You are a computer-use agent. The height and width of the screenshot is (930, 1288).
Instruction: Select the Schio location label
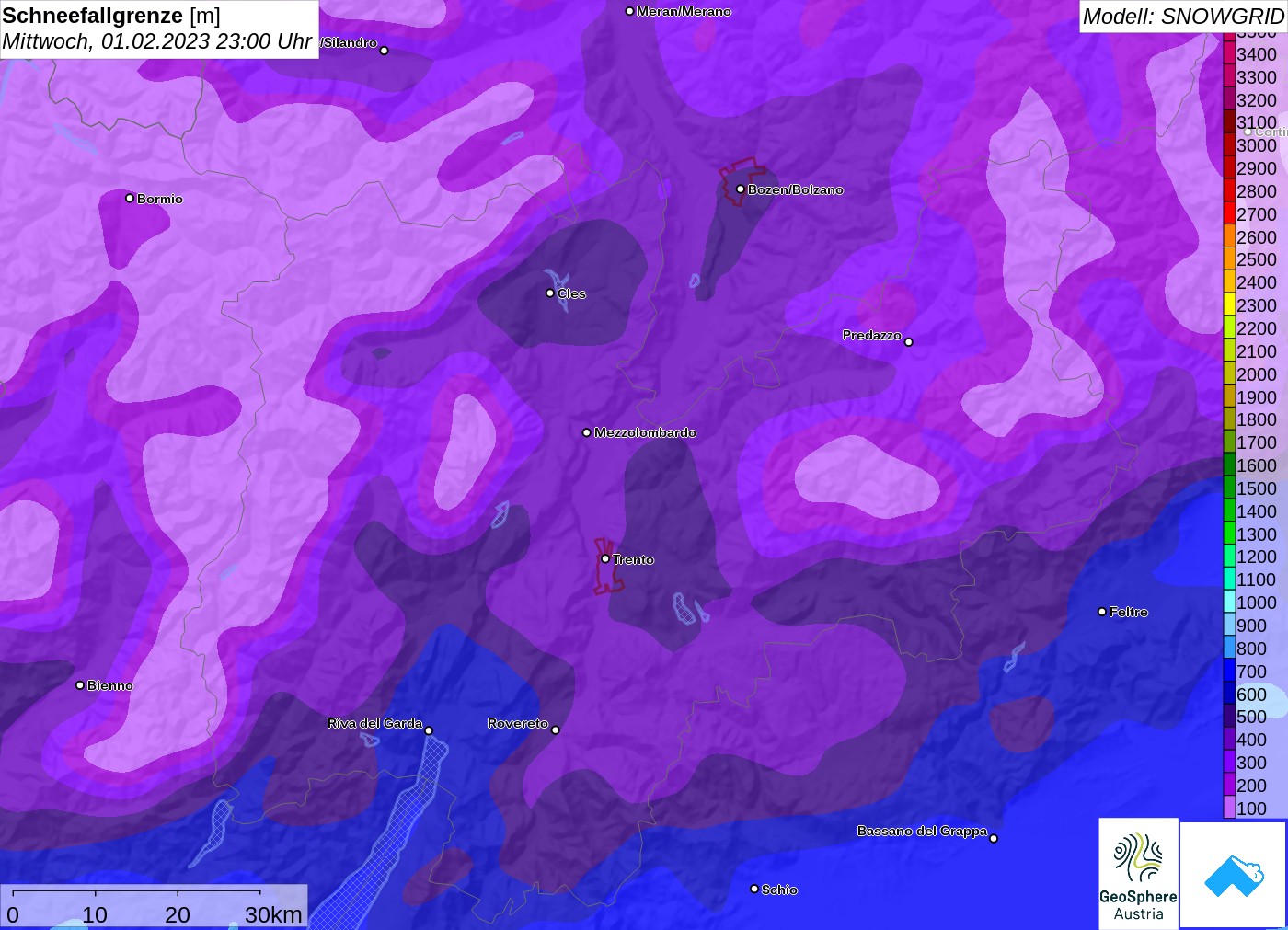point(779,890)
